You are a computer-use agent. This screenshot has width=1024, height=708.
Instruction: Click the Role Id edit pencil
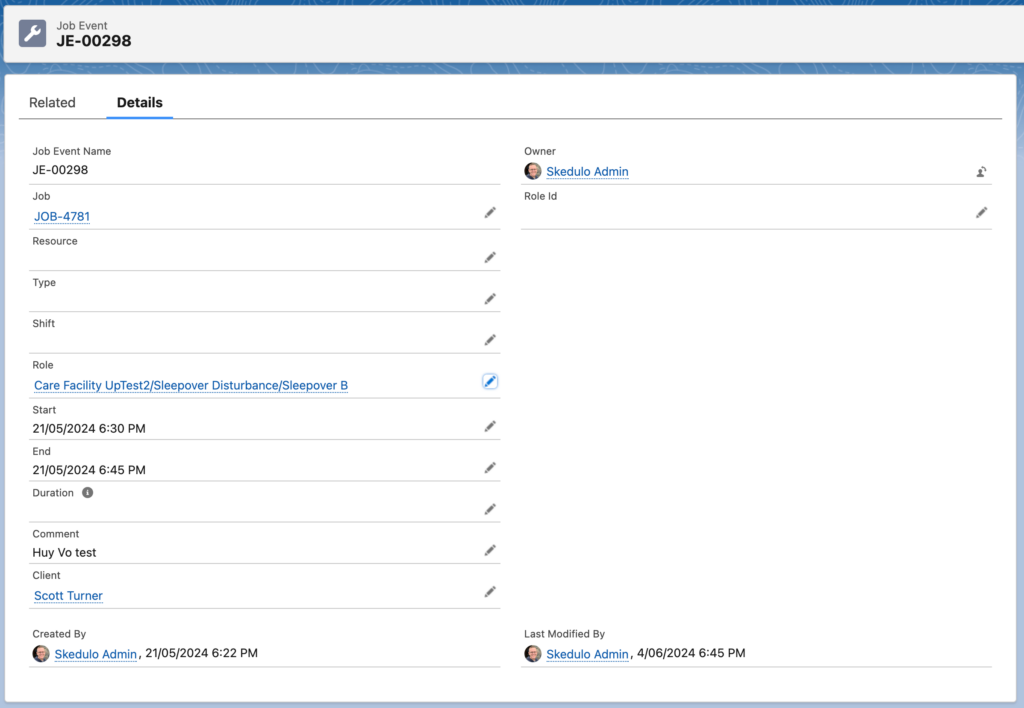(982, 213)
